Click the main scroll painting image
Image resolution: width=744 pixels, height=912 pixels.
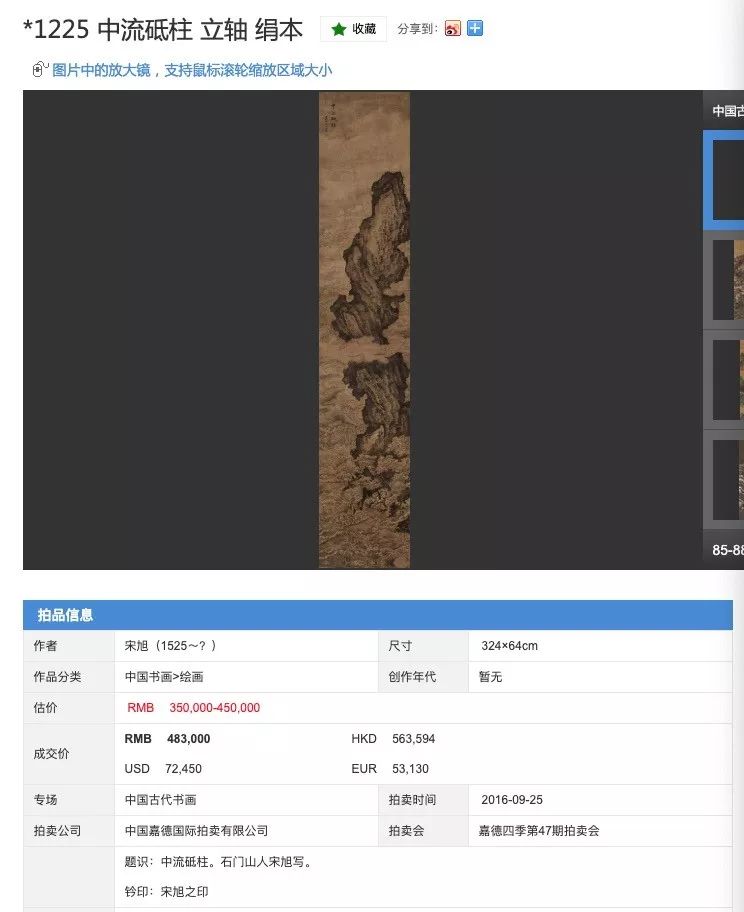365,330
